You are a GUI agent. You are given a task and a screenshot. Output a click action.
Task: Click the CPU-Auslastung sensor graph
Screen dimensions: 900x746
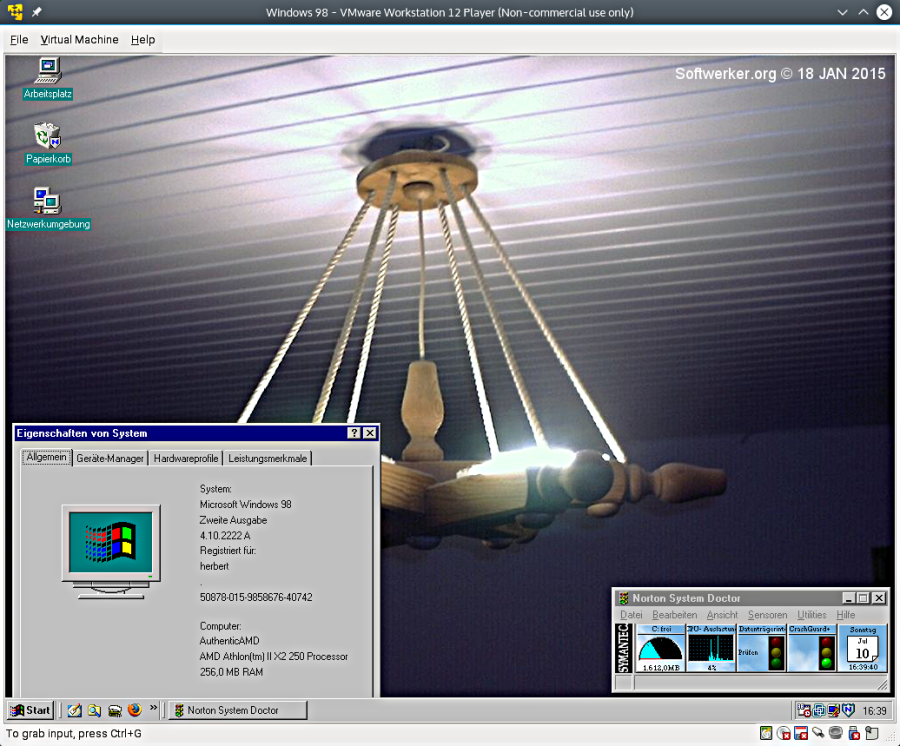[711, 648]
